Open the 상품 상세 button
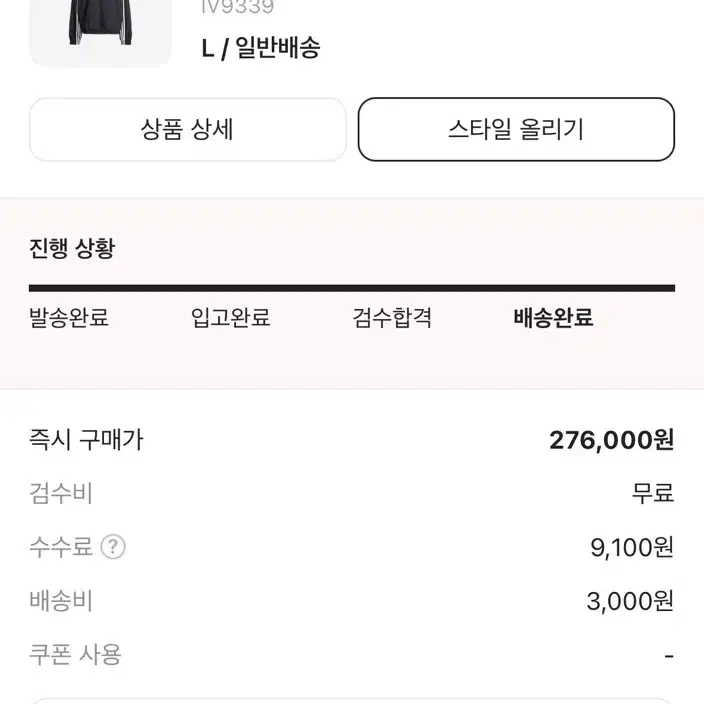This screenshot has width=704, height=704. point(188,129)
